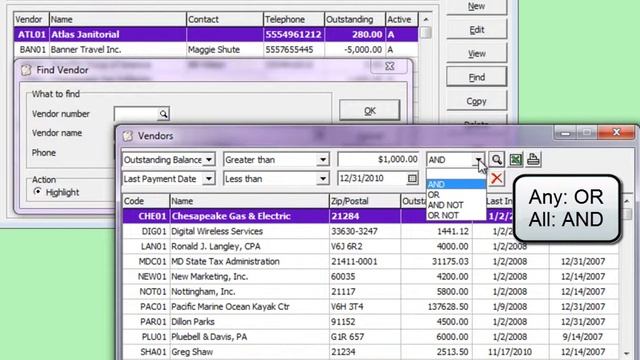Viewport: 640px width, 360px height.
Task: Click the V6J 6R2 postal code cell
Action: [x=364, y=246]
